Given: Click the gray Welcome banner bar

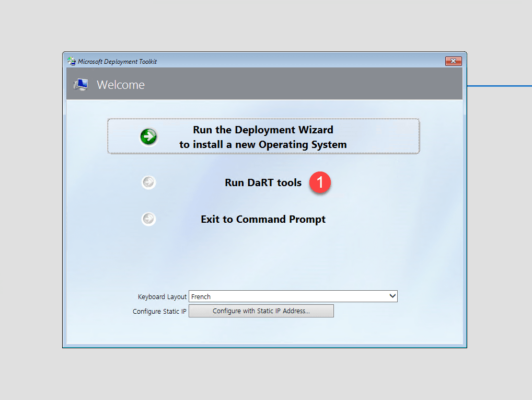Looking at the screenshot, I should [x=264, y=83].
